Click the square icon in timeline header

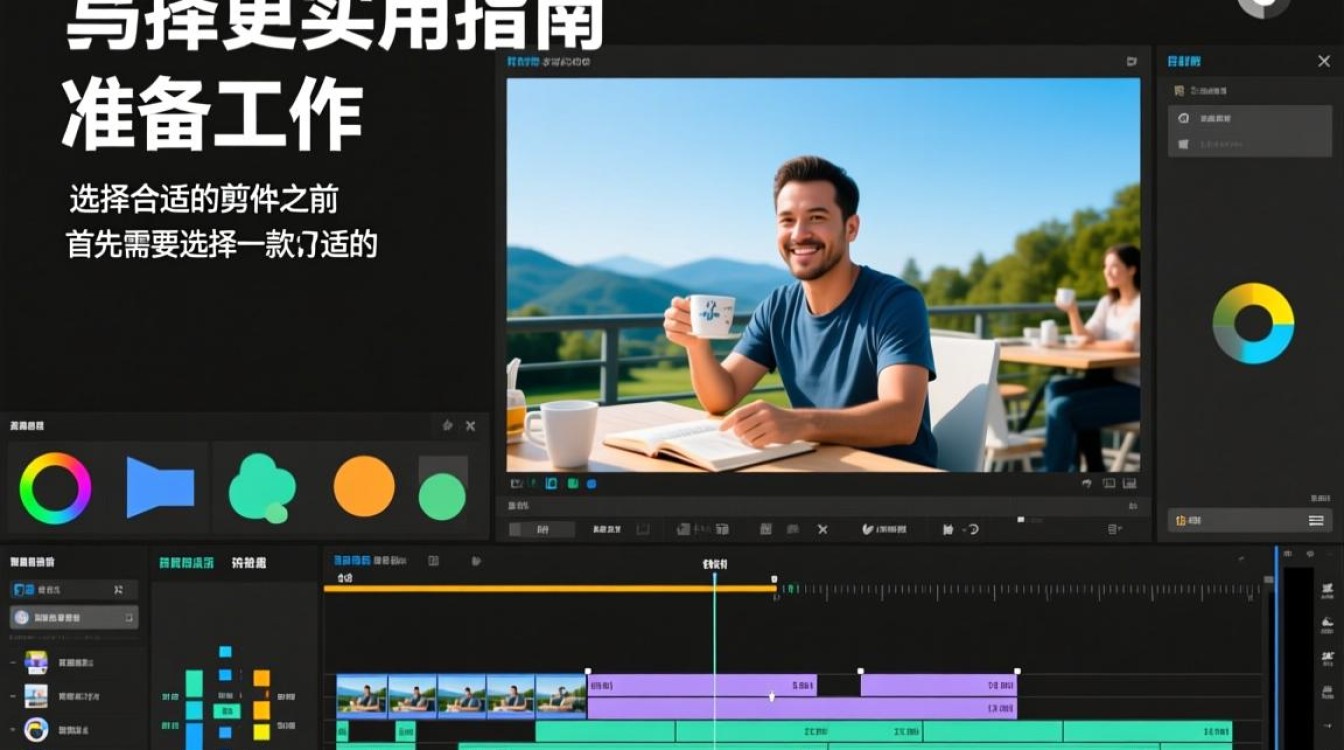click(433, 561)
